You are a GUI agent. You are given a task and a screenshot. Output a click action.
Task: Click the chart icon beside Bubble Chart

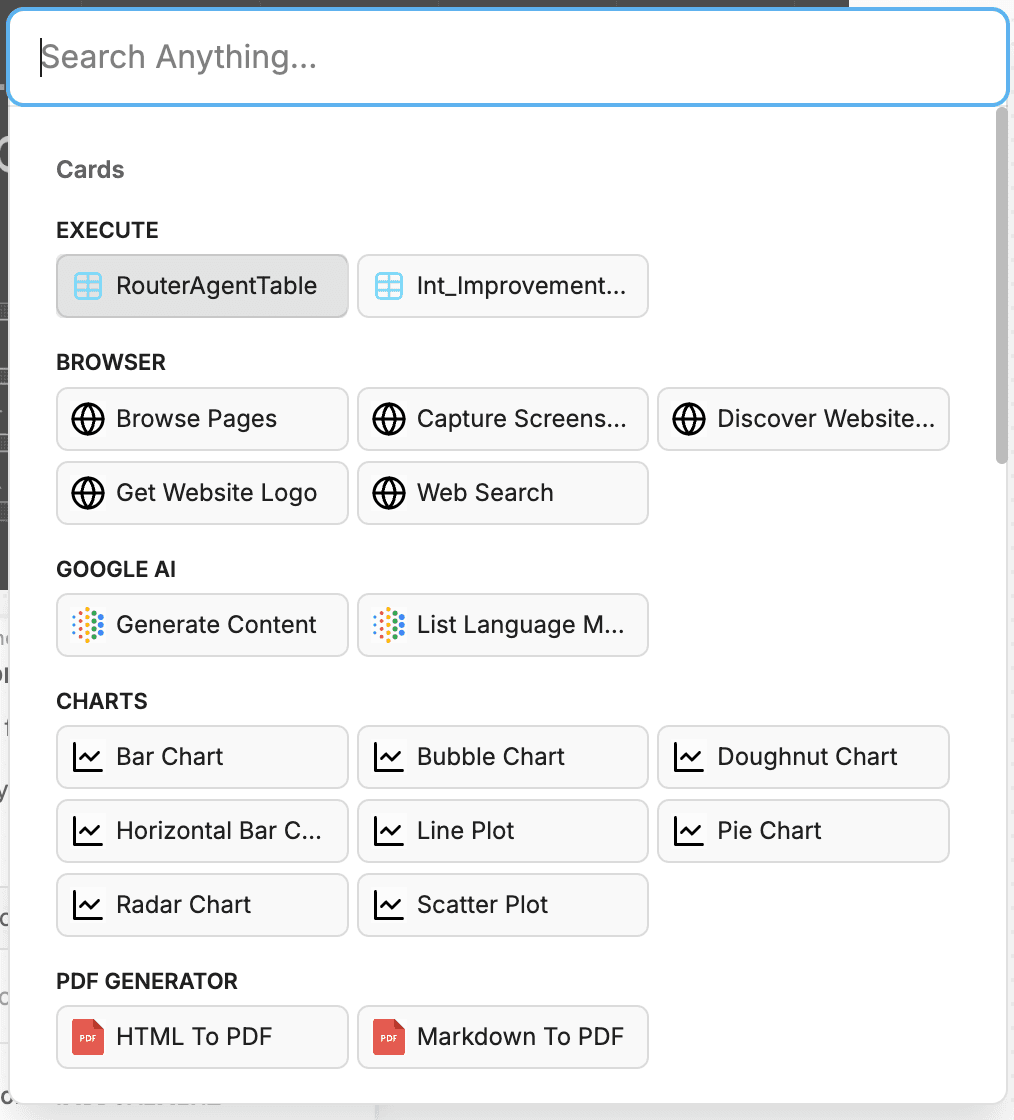[x=389, y=757]
